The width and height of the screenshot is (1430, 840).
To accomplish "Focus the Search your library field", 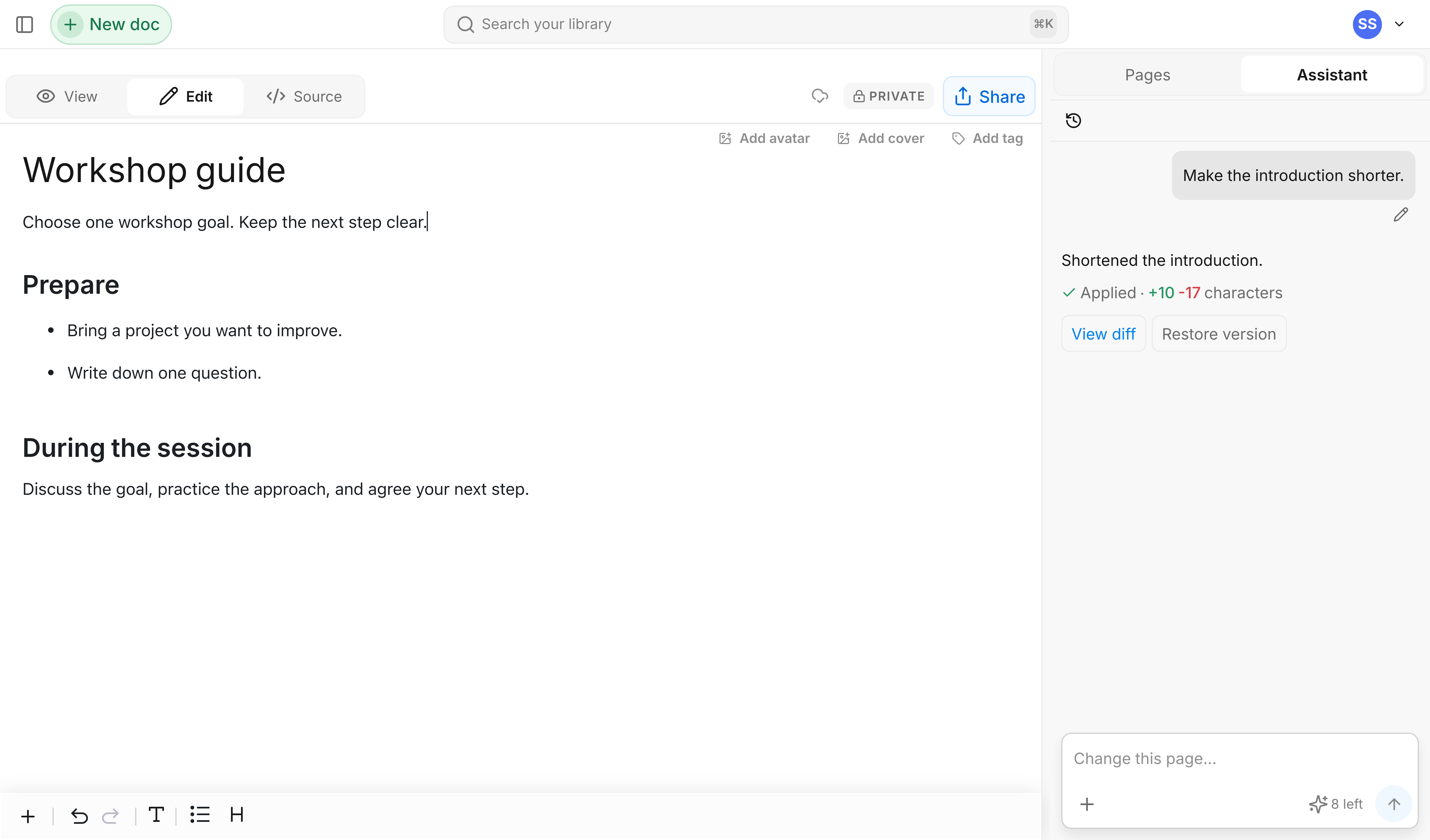I will click(755, 24).
